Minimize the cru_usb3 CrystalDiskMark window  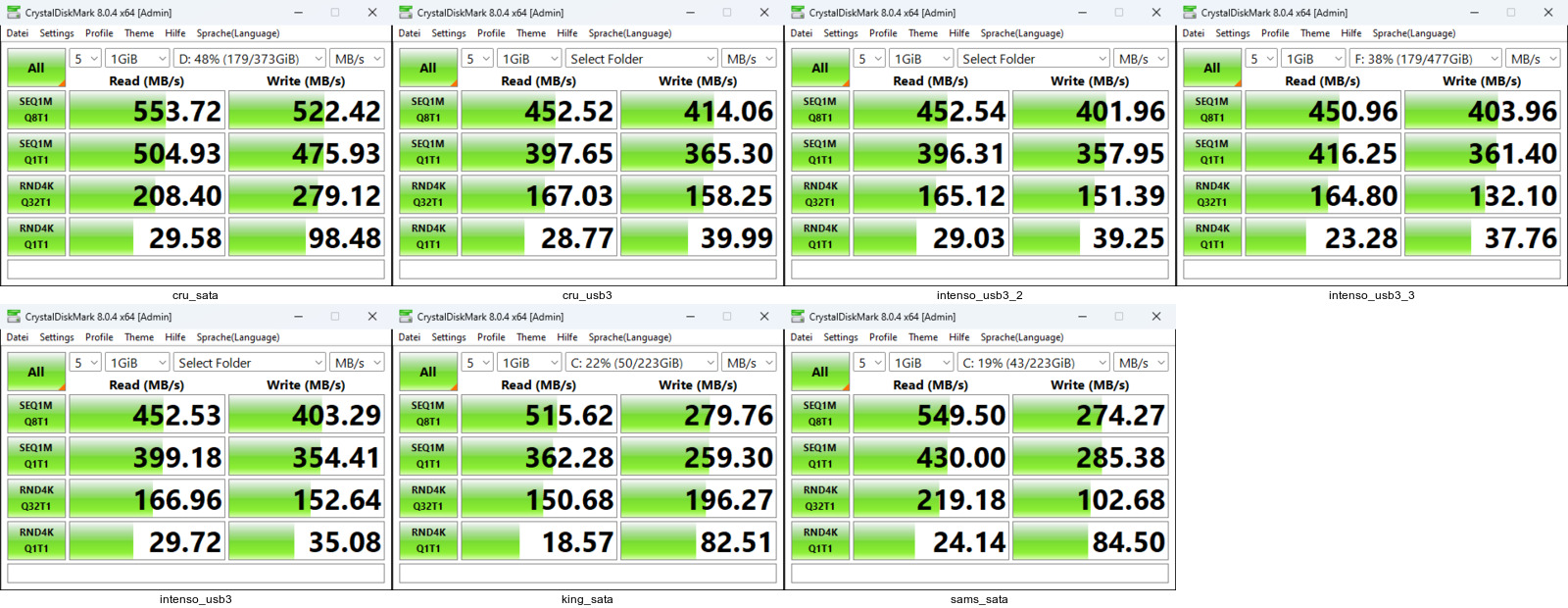[x=690, y=13]
